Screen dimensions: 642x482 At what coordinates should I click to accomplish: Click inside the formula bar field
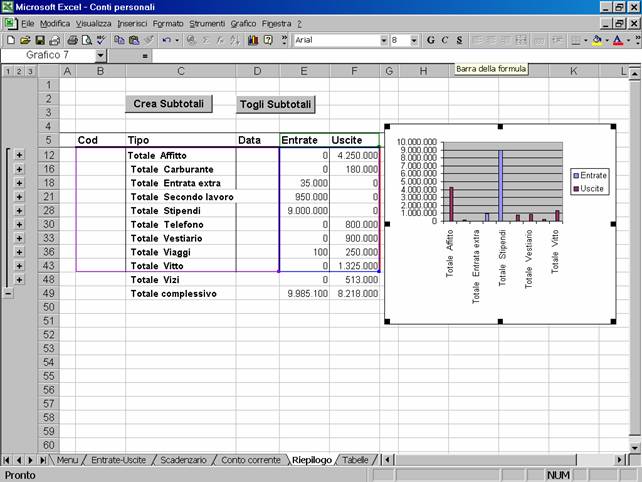(380, 56)
